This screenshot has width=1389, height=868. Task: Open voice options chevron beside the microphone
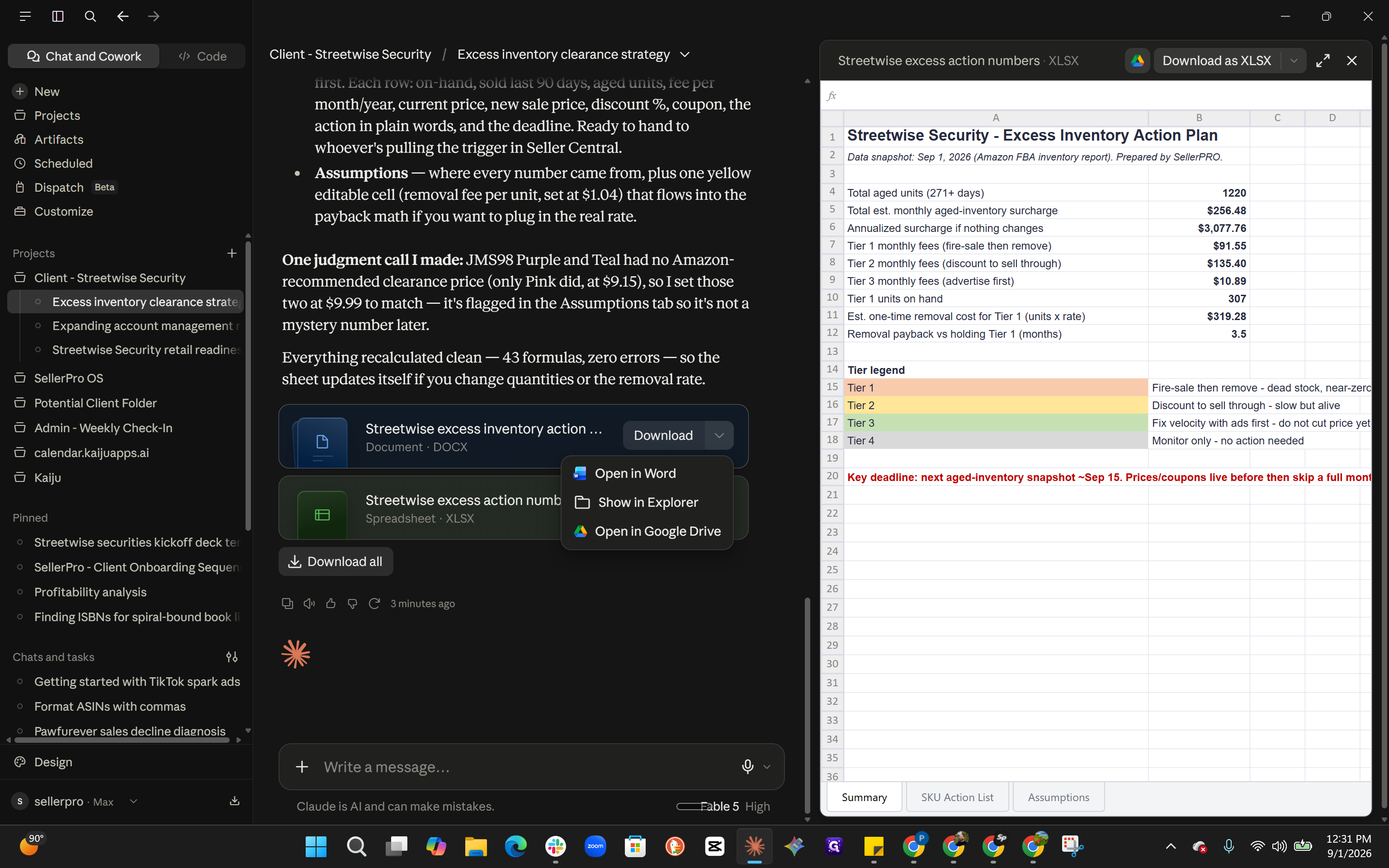pyautogui.click(x=767, y=767)
